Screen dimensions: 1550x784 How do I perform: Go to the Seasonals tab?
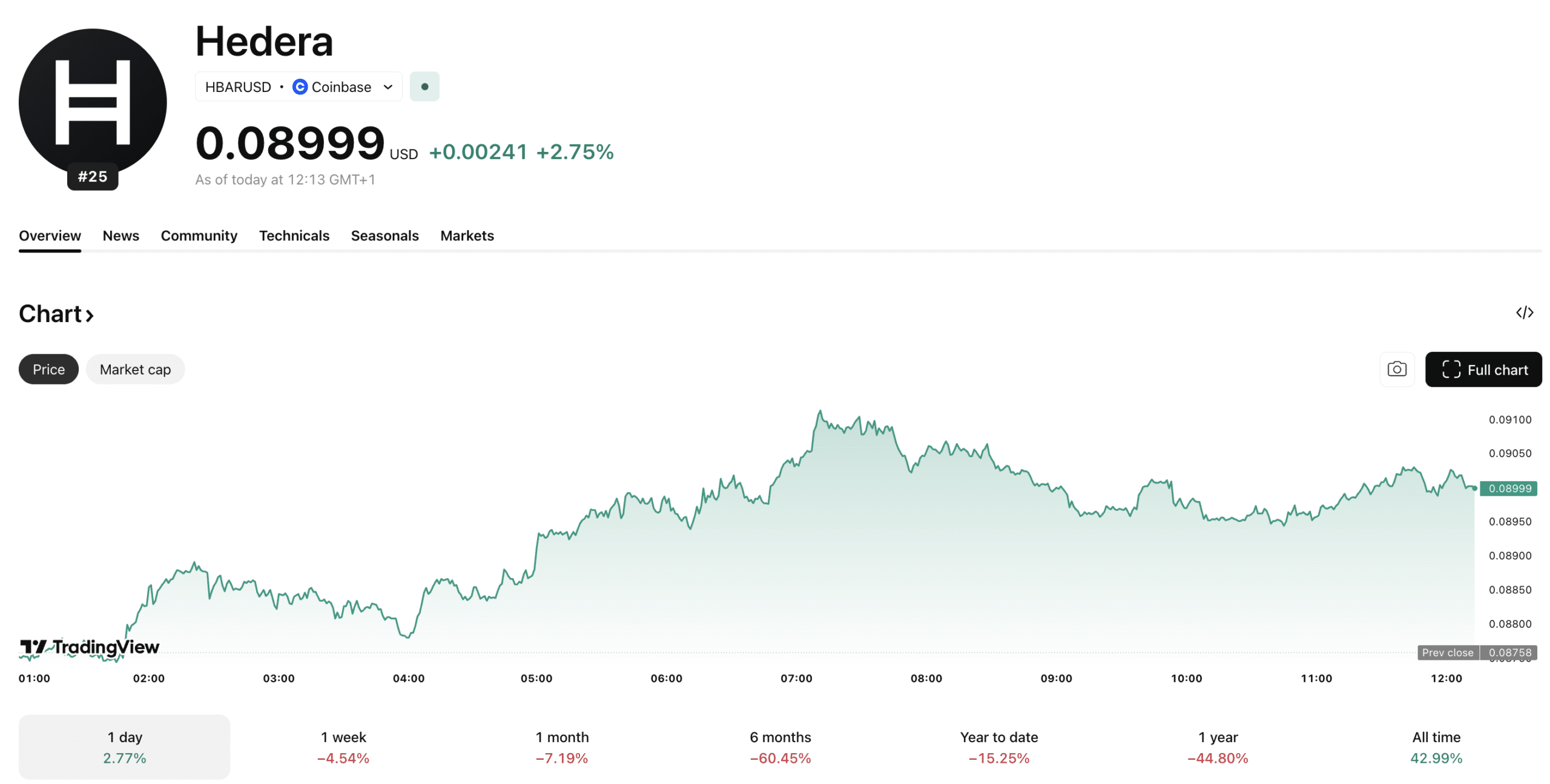[384, 236]
